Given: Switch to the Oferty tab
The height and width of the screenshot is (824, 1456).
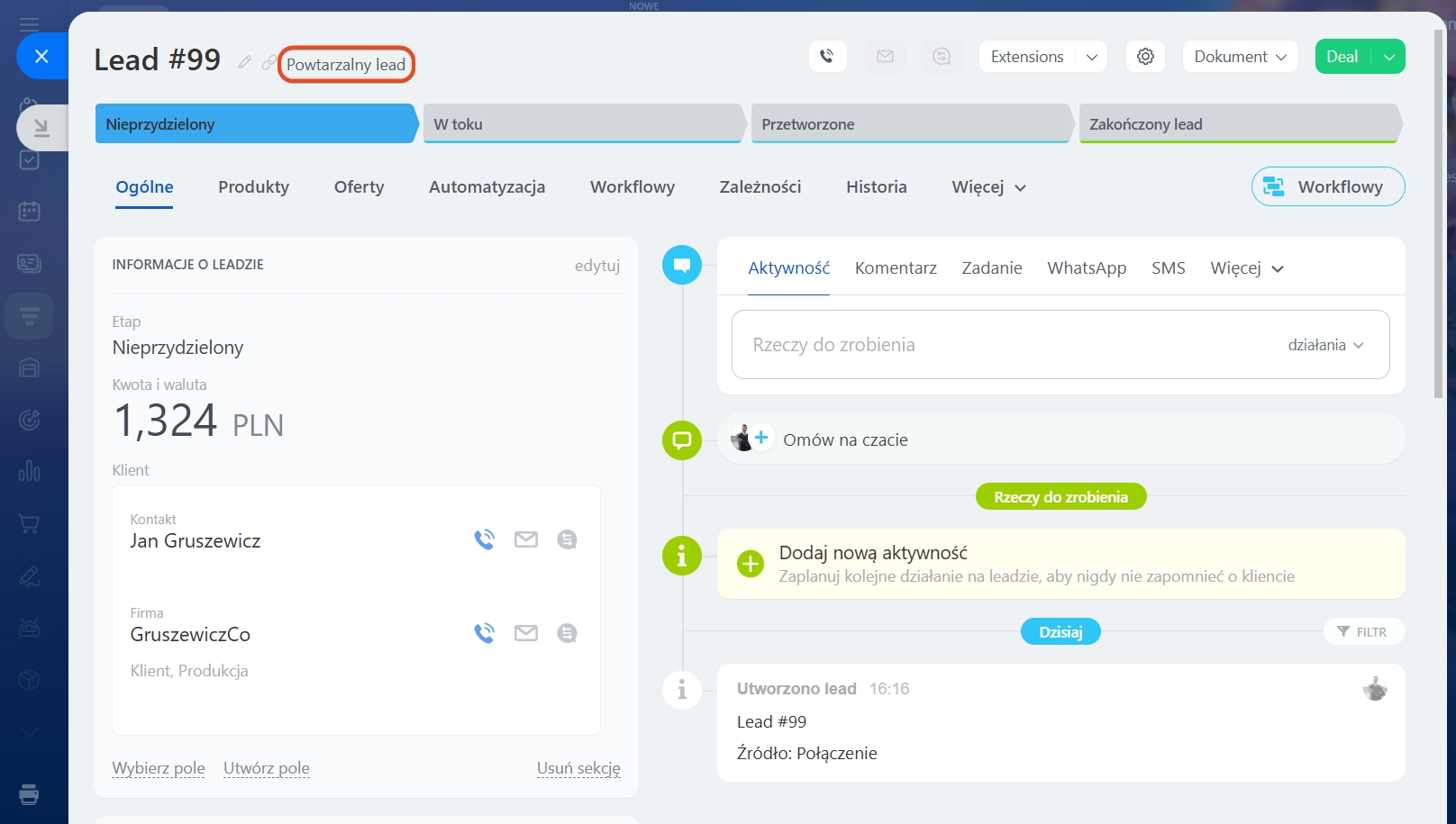Looking at the screenshot, I should click(x=359, y=187).
